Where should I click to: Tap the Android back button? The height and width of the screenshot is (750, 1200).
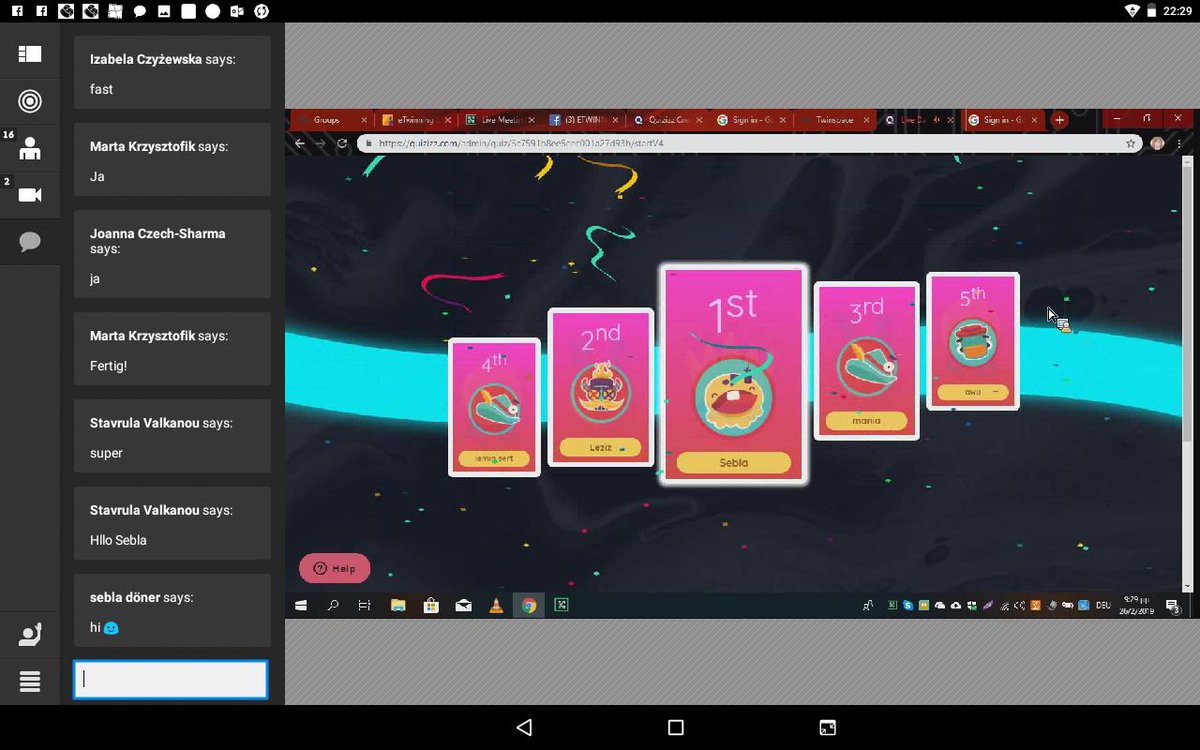point(524,727)
